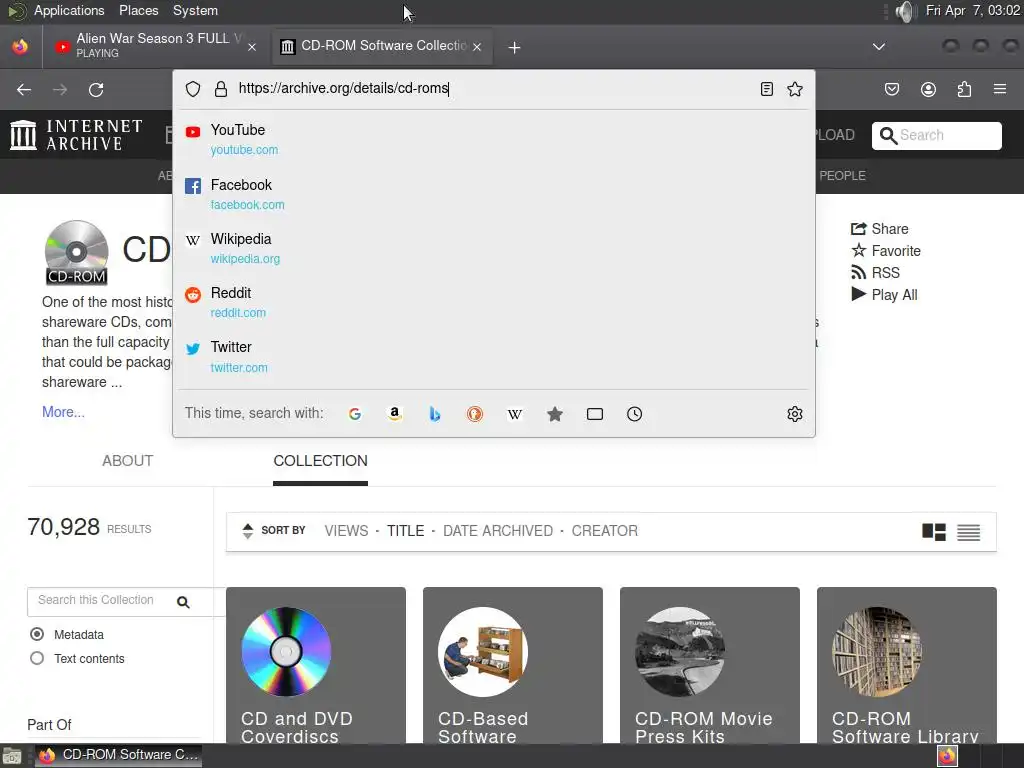The width and height of the screenshot is (1024, 768).
Task: Click the volume speaker icon
Action: coord(905,11)
